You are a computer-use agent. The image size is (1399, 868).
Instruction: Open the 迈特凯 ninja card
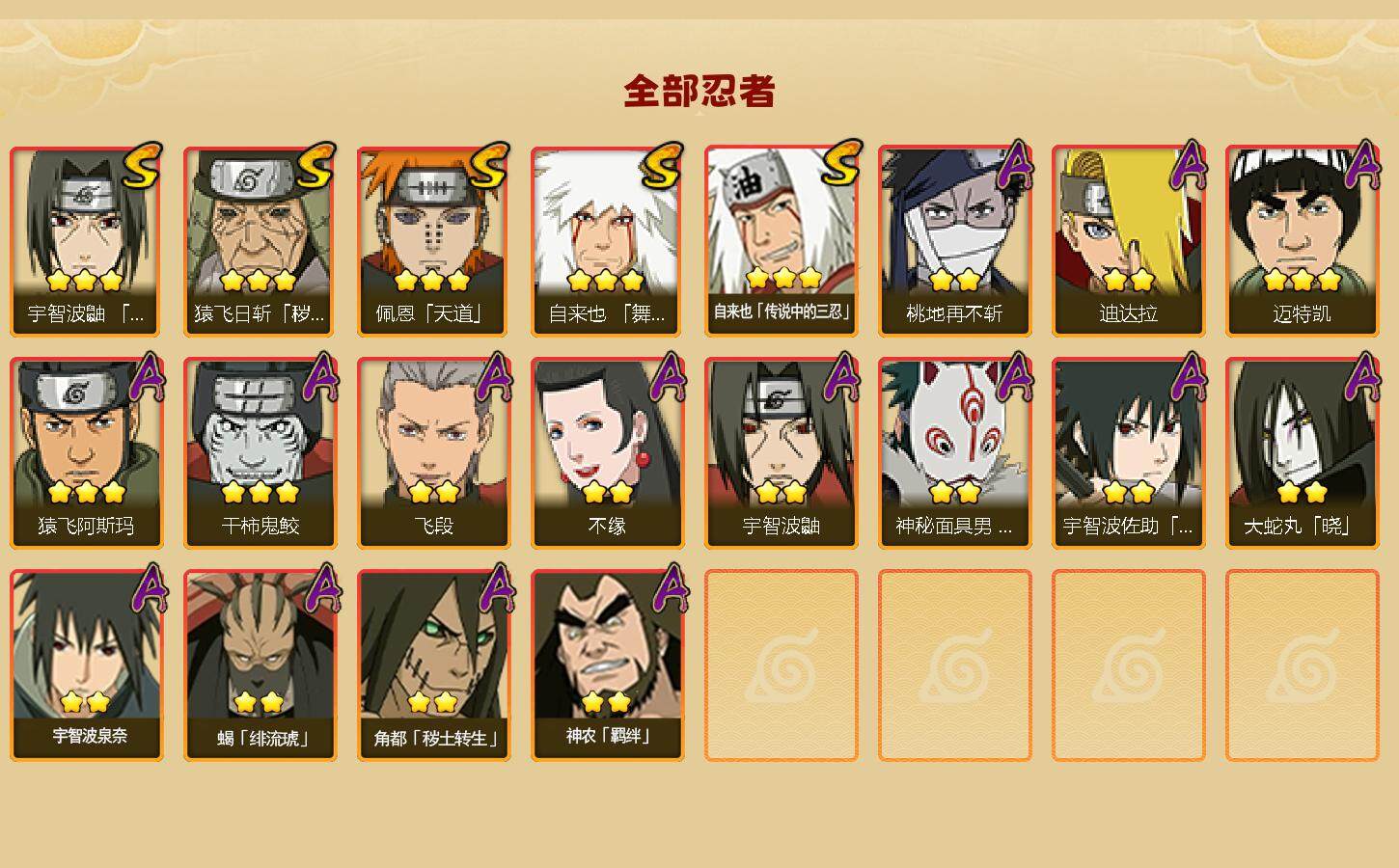coord(1302,241)
